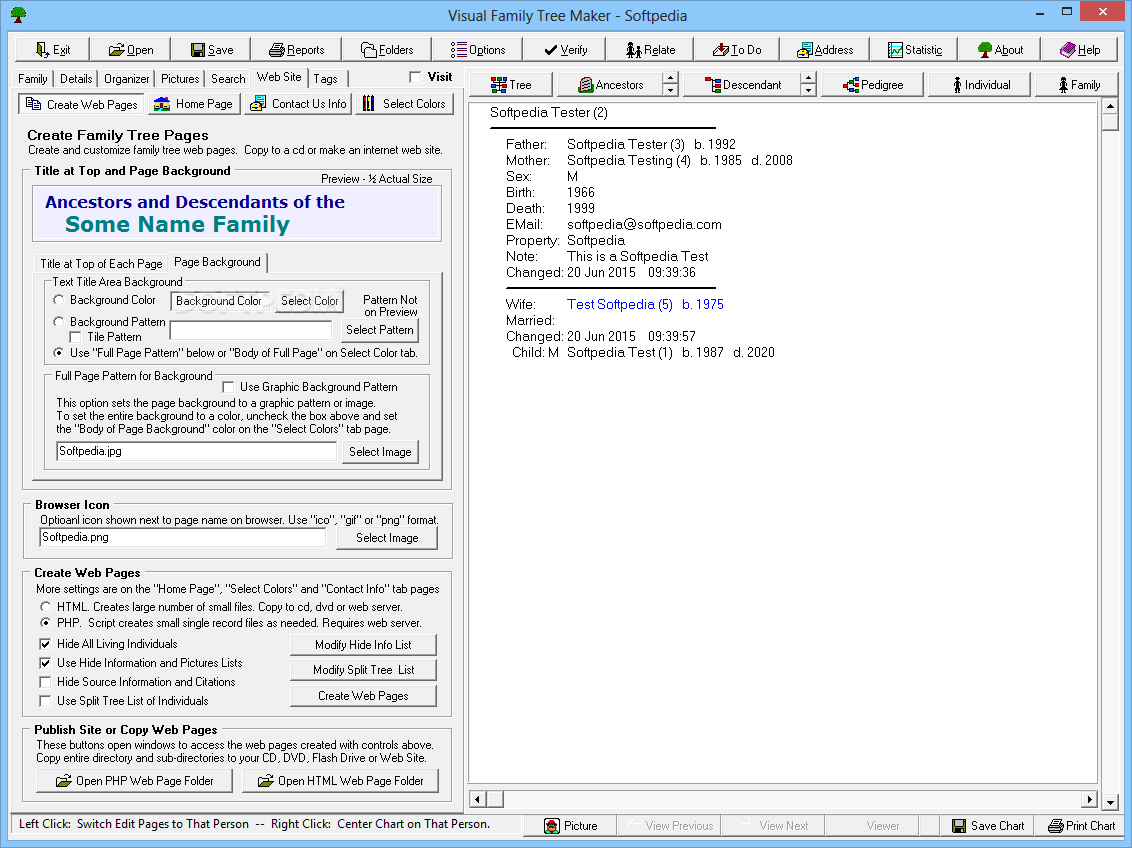1132x848 pixels.
Task: Show the Individual view
Action: [x=981, y=84]
